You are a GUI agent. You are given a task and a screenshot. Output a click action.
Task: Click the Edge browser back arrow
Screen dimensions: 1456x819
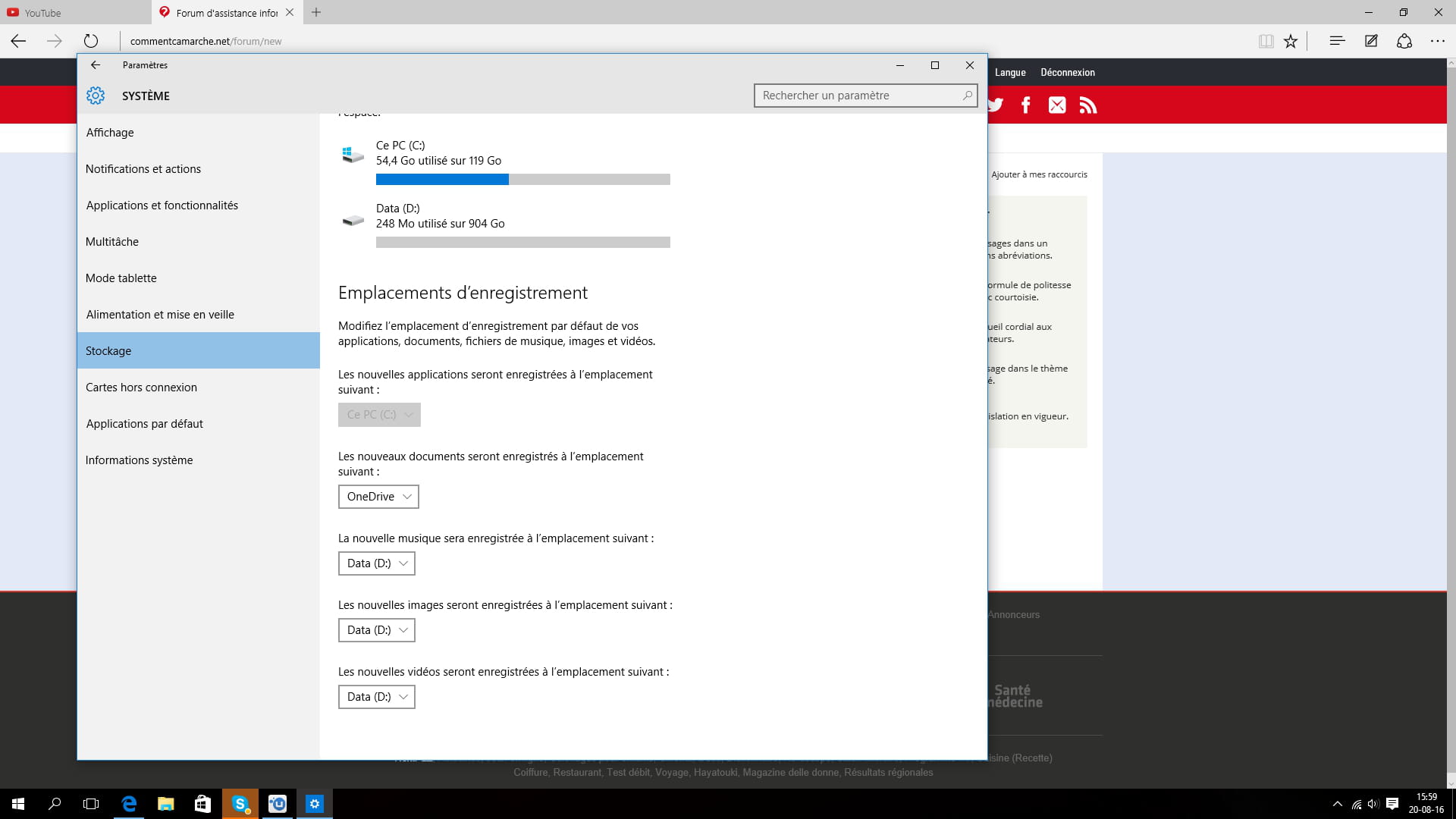(18, 41)
